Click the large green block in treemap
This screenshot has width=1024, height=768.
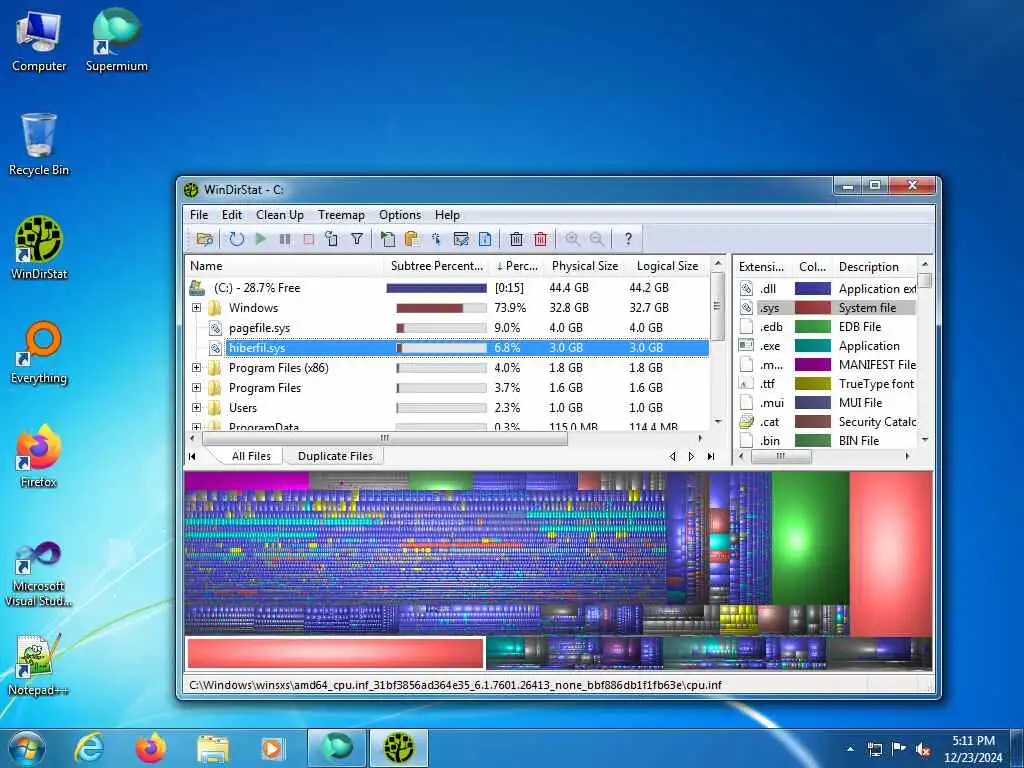(x=810, y=538)
